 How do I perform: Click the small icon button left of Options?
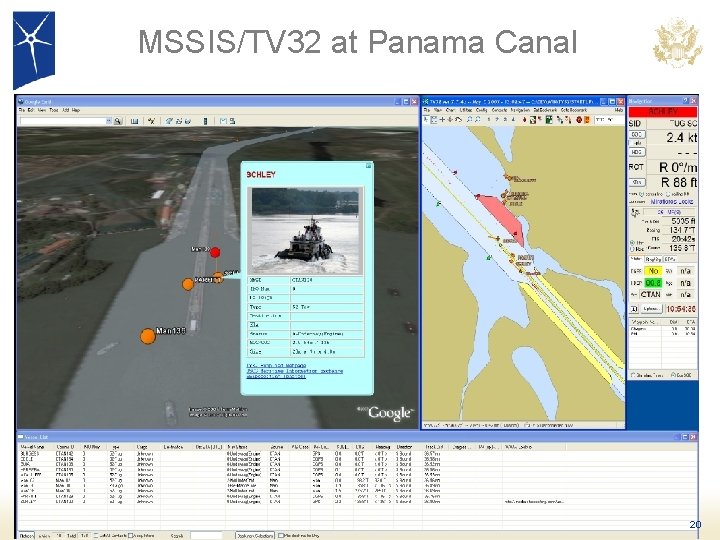[x=634, y=309]
